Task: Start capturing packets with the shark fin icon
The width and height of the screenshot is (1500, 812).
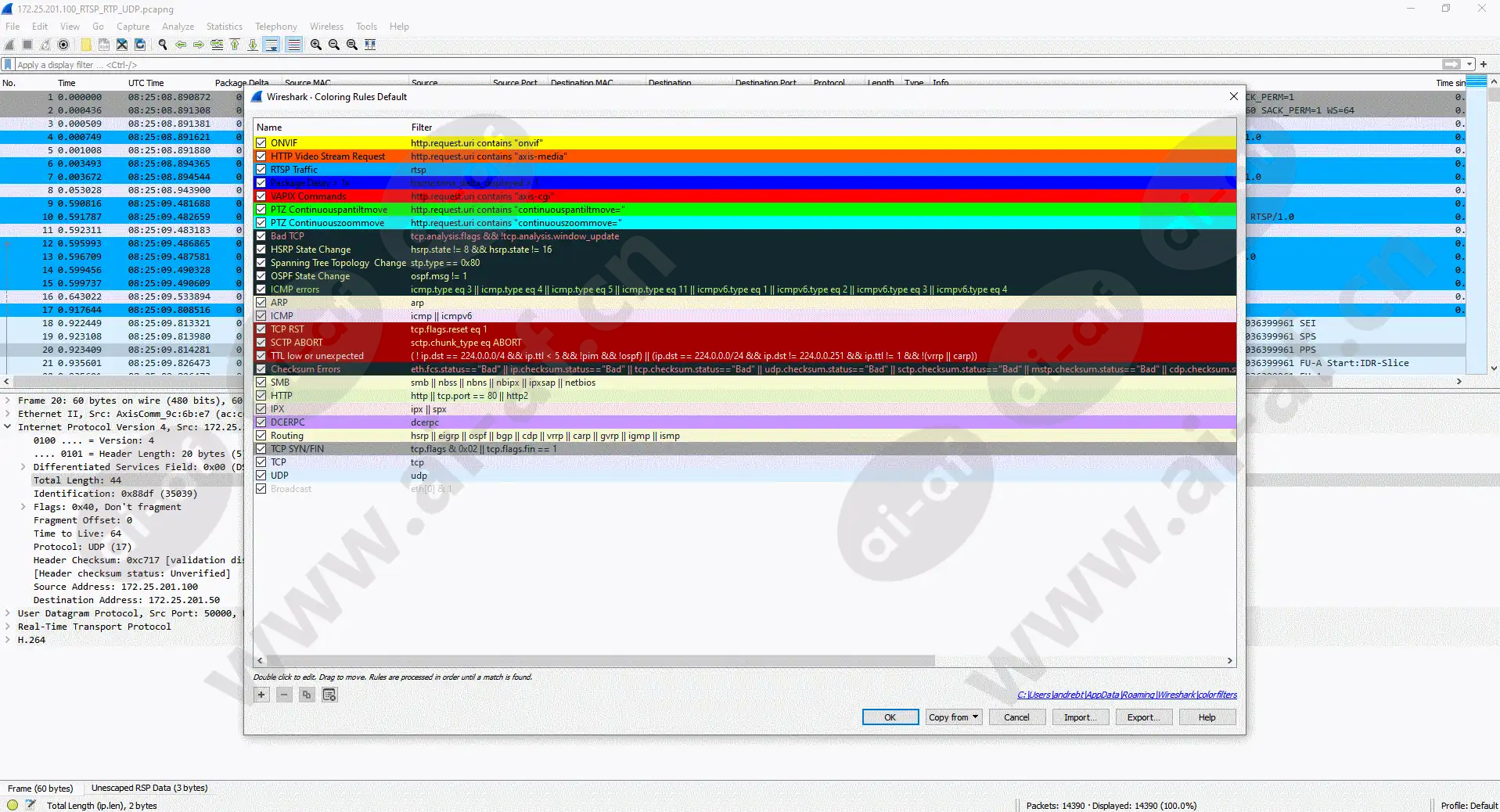Action: coord(10,45)
